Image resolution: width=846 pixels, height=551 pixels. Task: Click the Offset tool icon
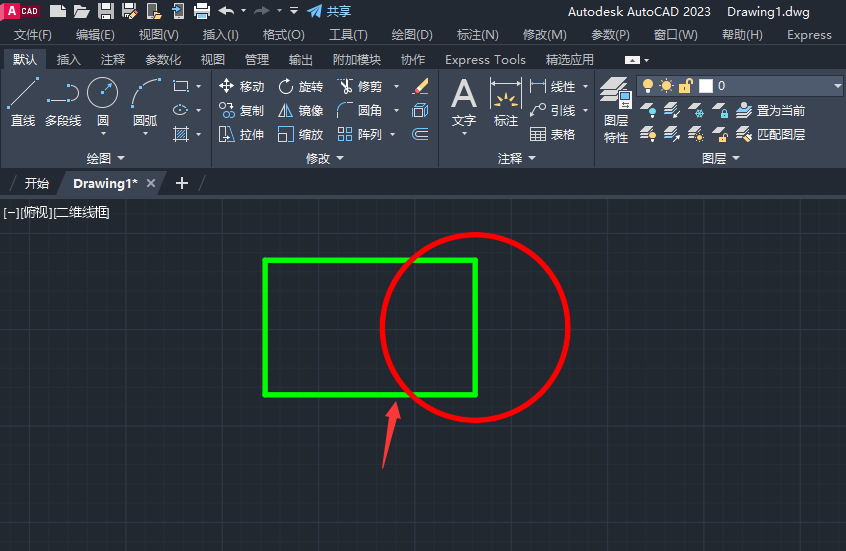420,134
